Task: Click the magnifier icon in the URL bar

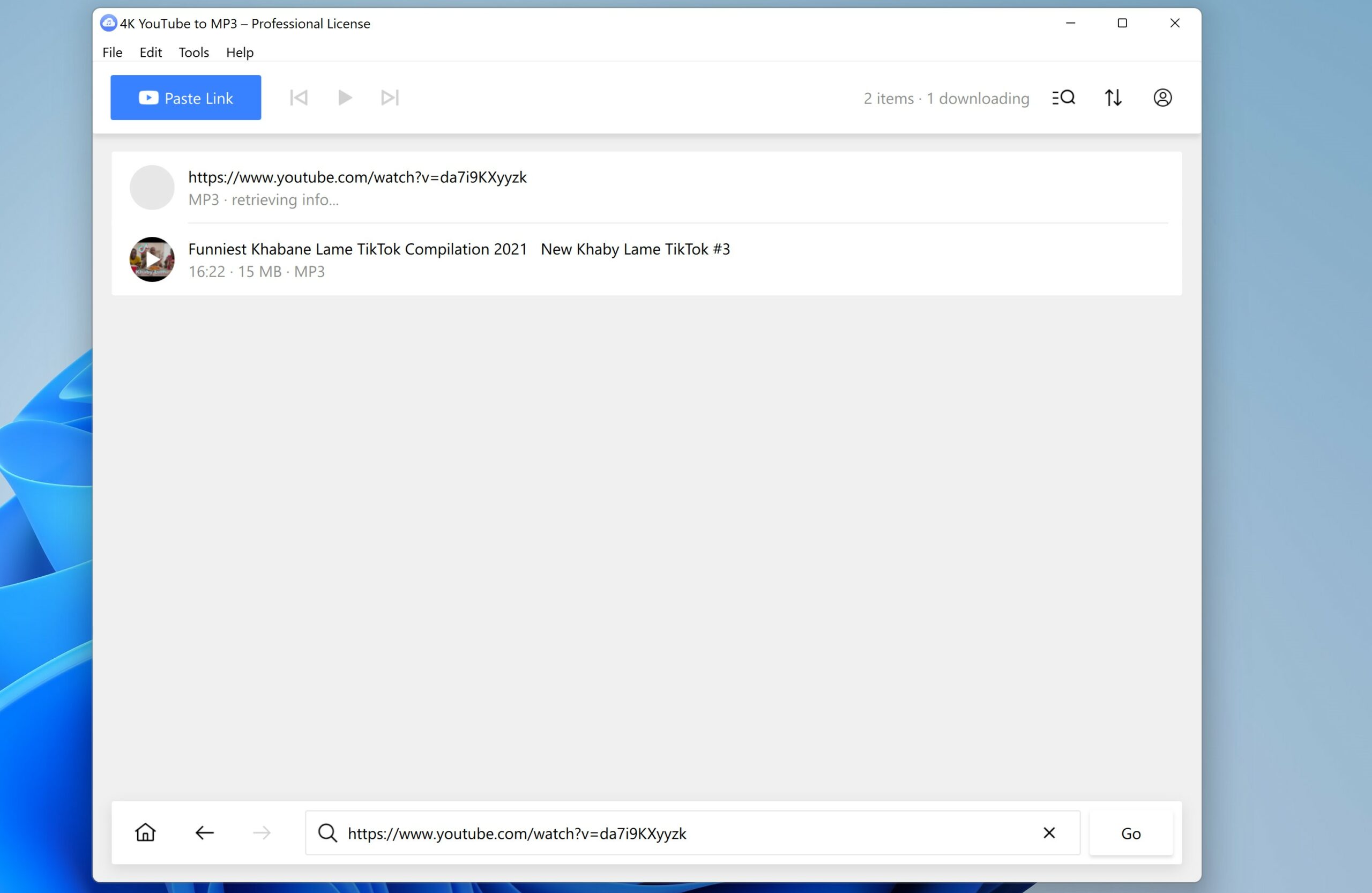Action: [327, 833]
